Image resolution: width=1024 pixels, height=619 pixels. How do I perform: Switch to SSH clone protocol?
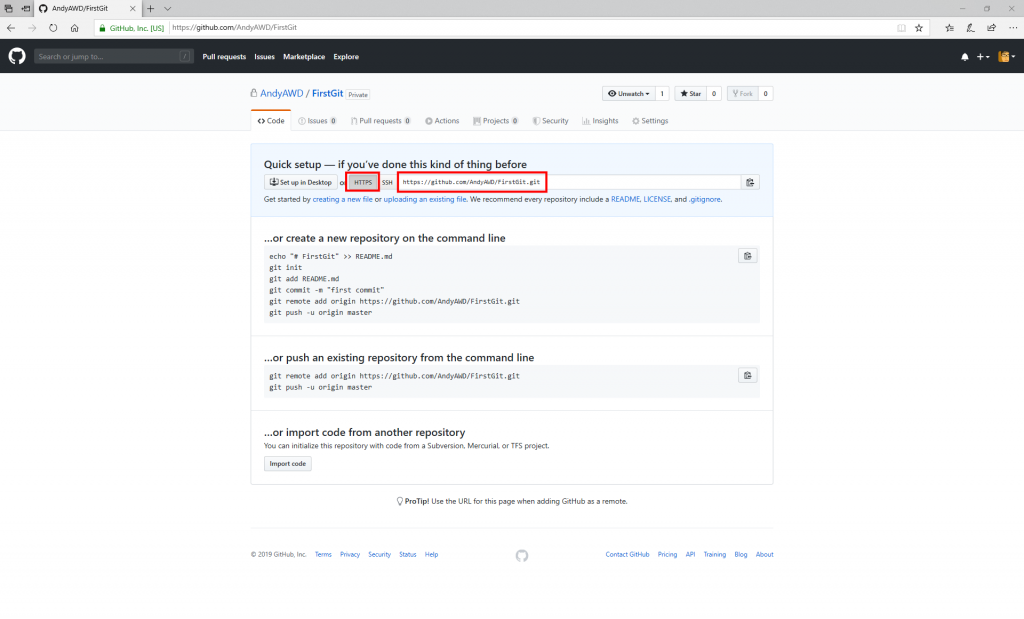[x=387, y=182]
